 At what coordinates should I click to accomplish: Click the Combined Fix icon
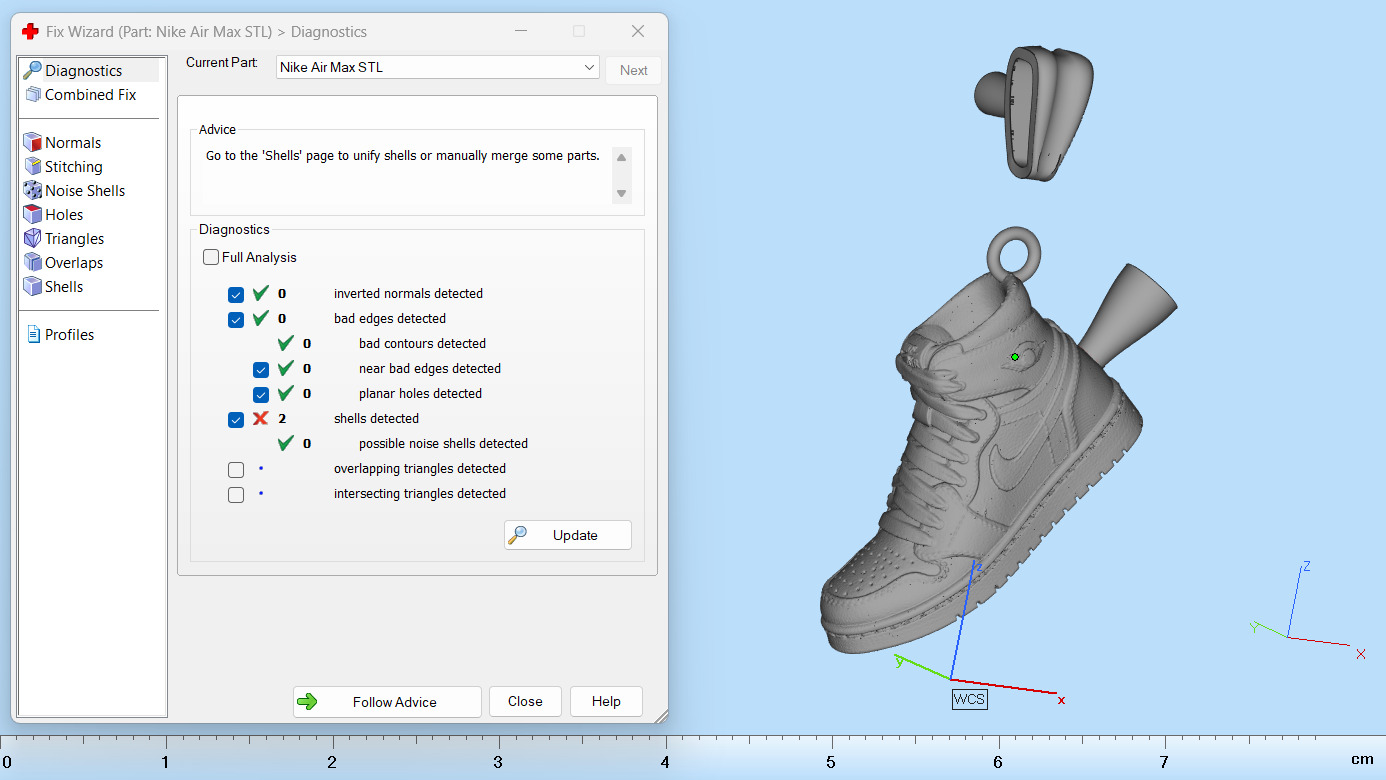coord(32,94)
